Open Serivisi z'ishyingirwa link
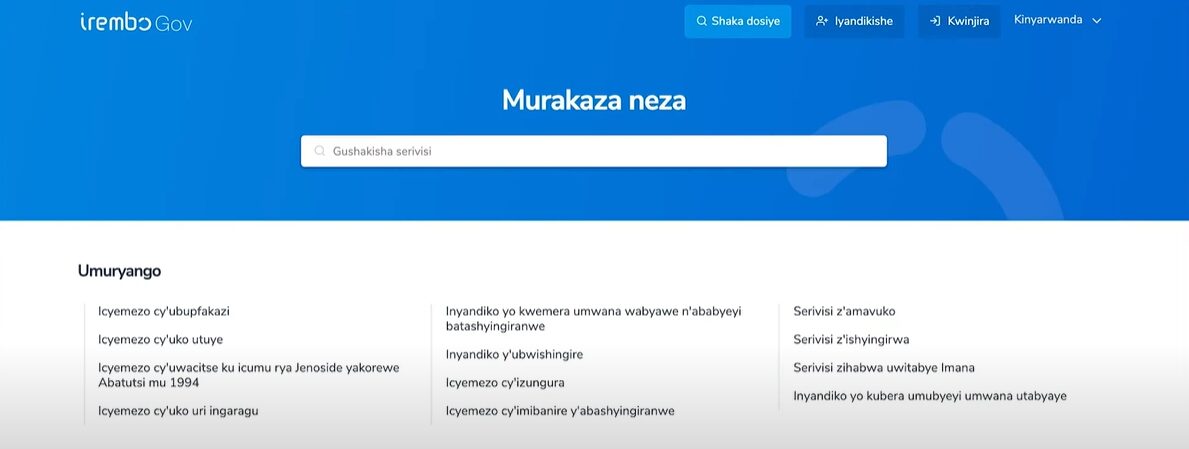 [851, 339]
